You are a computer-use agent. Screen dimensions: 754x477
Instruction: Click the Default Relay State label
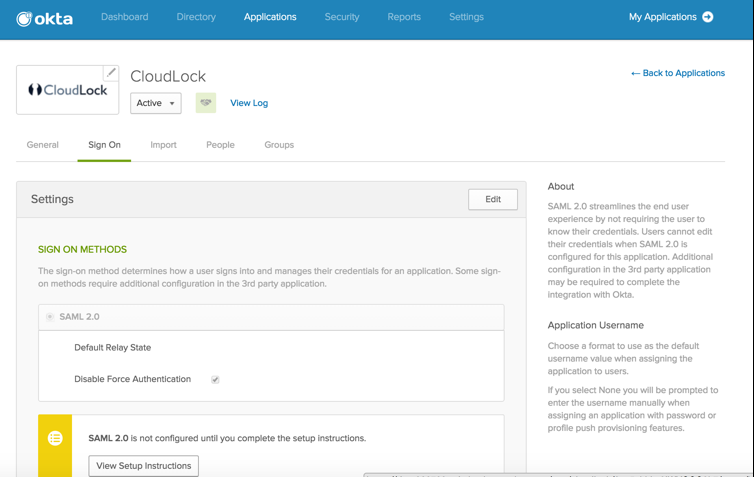pos(113,347)
